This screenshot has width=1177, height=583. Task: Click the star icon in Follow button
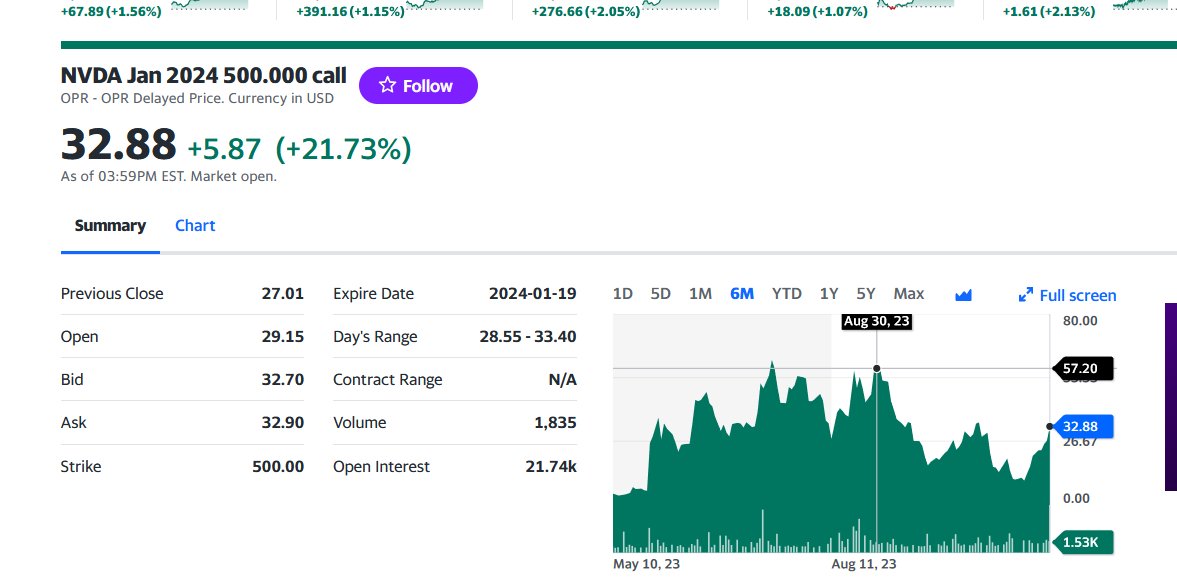click(387, 85)
